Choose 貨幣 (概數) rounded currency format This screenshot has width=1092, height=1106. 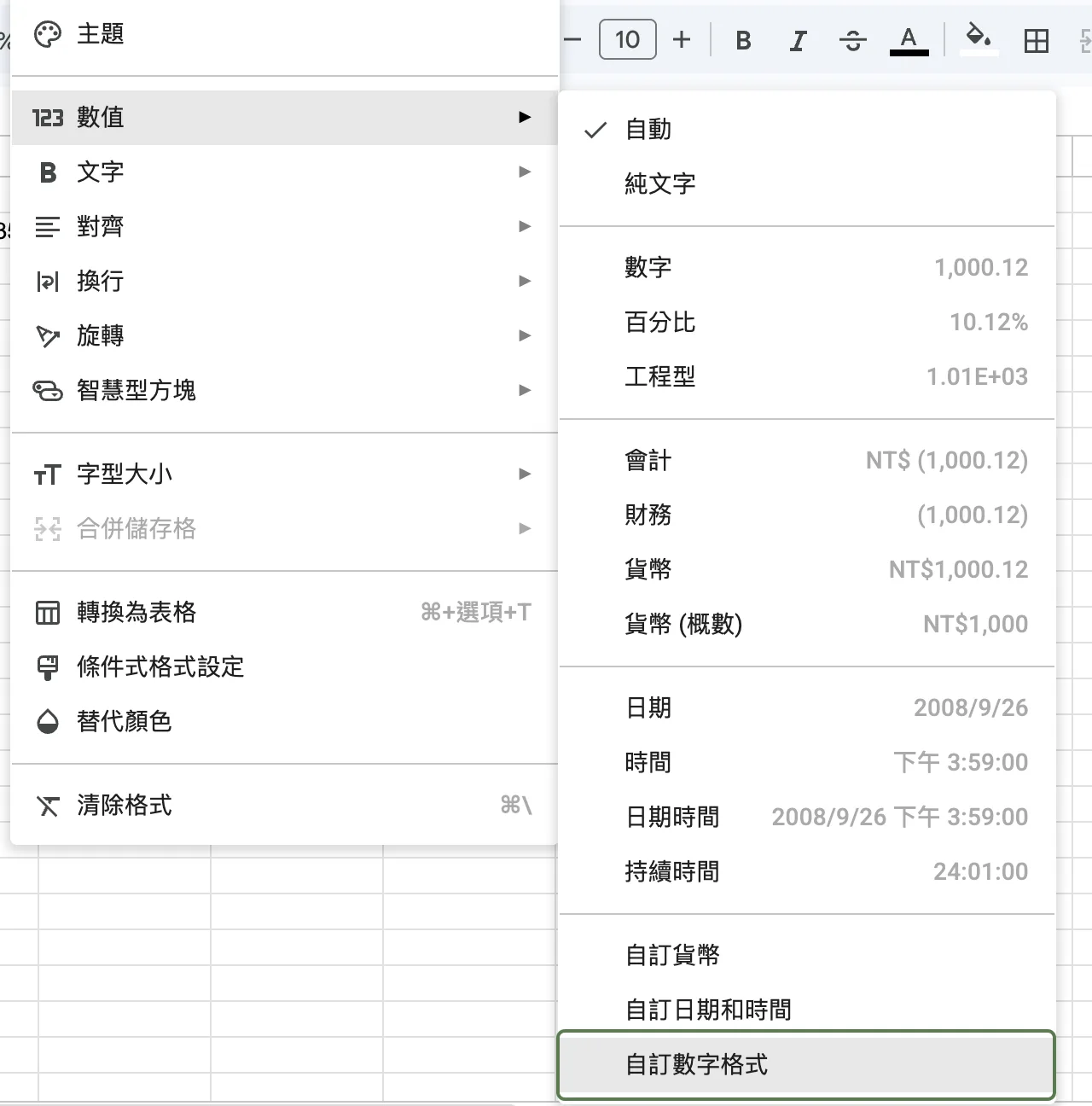tap(807, 624)
